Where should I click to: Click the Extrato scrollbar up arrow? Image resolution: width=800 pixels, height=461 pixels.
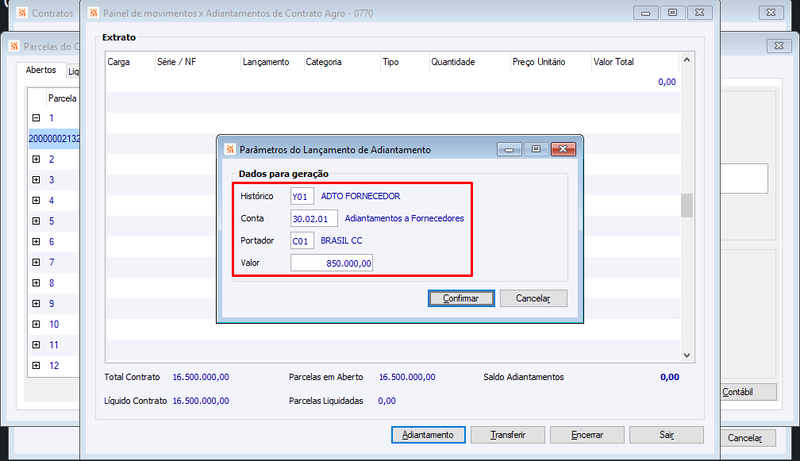tap(687, 60)
